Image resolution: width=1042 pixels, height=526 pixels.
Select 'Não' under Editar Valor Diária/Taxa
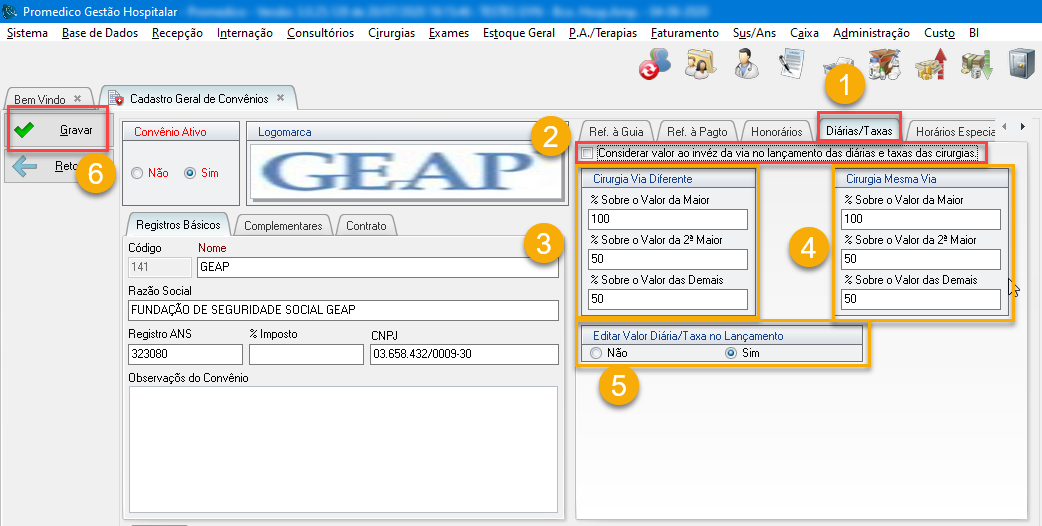(597, 353)
